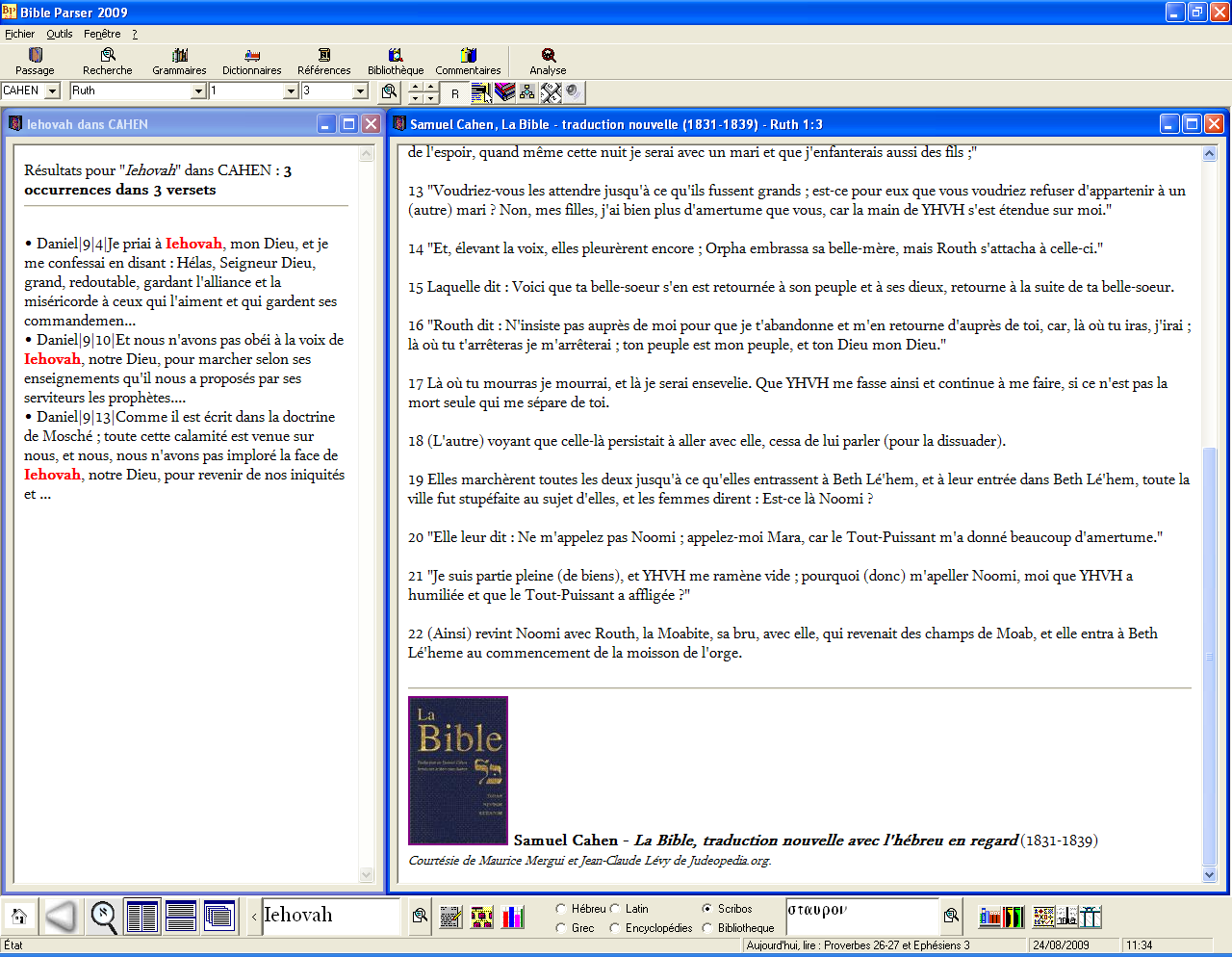The height and width of the screenshot is (957, 1232).
Task: Launch the Analyse tool
Action: point(548,62)
